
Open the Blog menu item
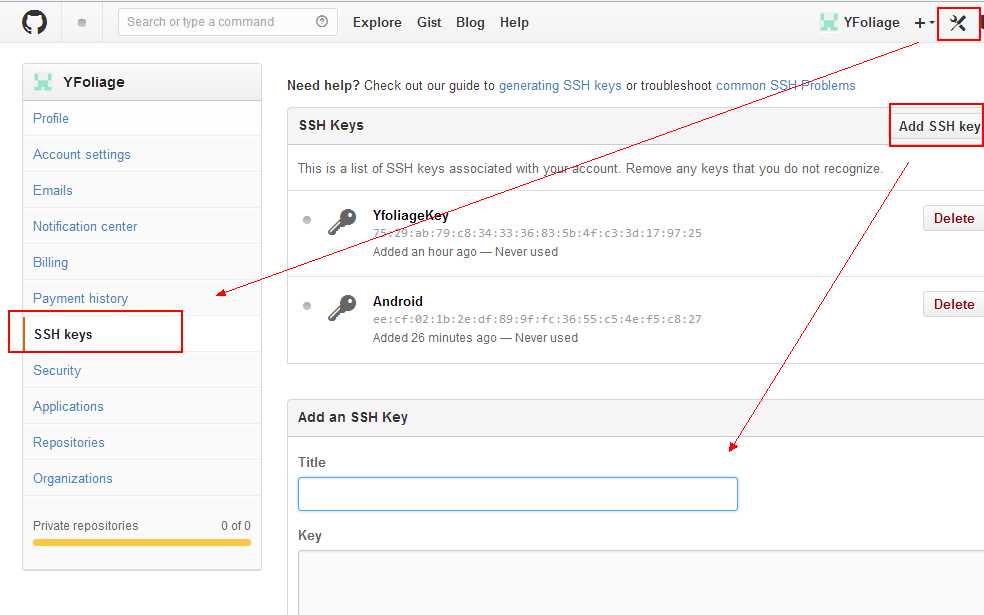point(470,23)
